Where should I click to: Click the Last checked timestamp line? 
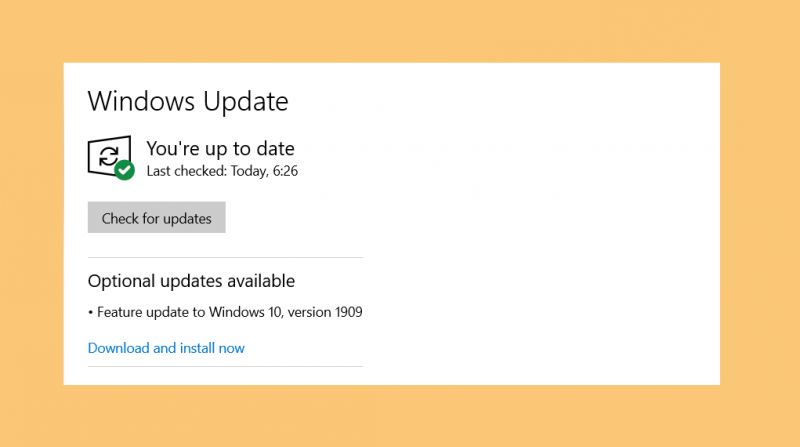pyautogui.click(x=222, y=171)
